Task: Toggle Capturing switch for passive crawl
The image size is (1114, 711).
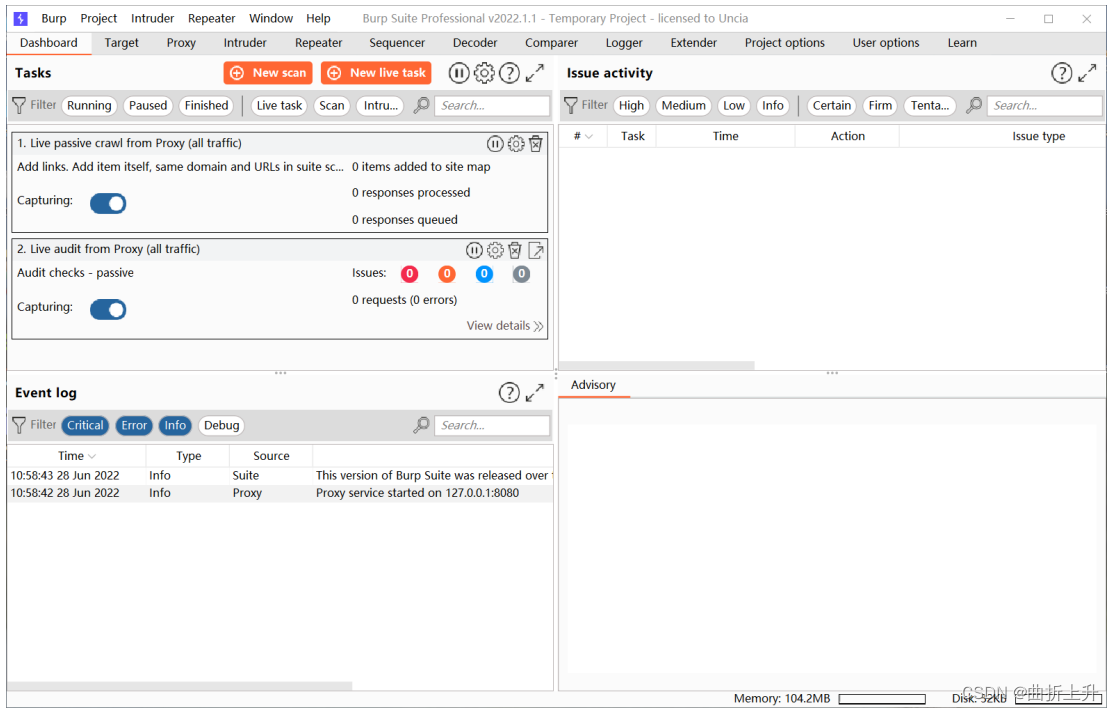Action: (108, 204)
